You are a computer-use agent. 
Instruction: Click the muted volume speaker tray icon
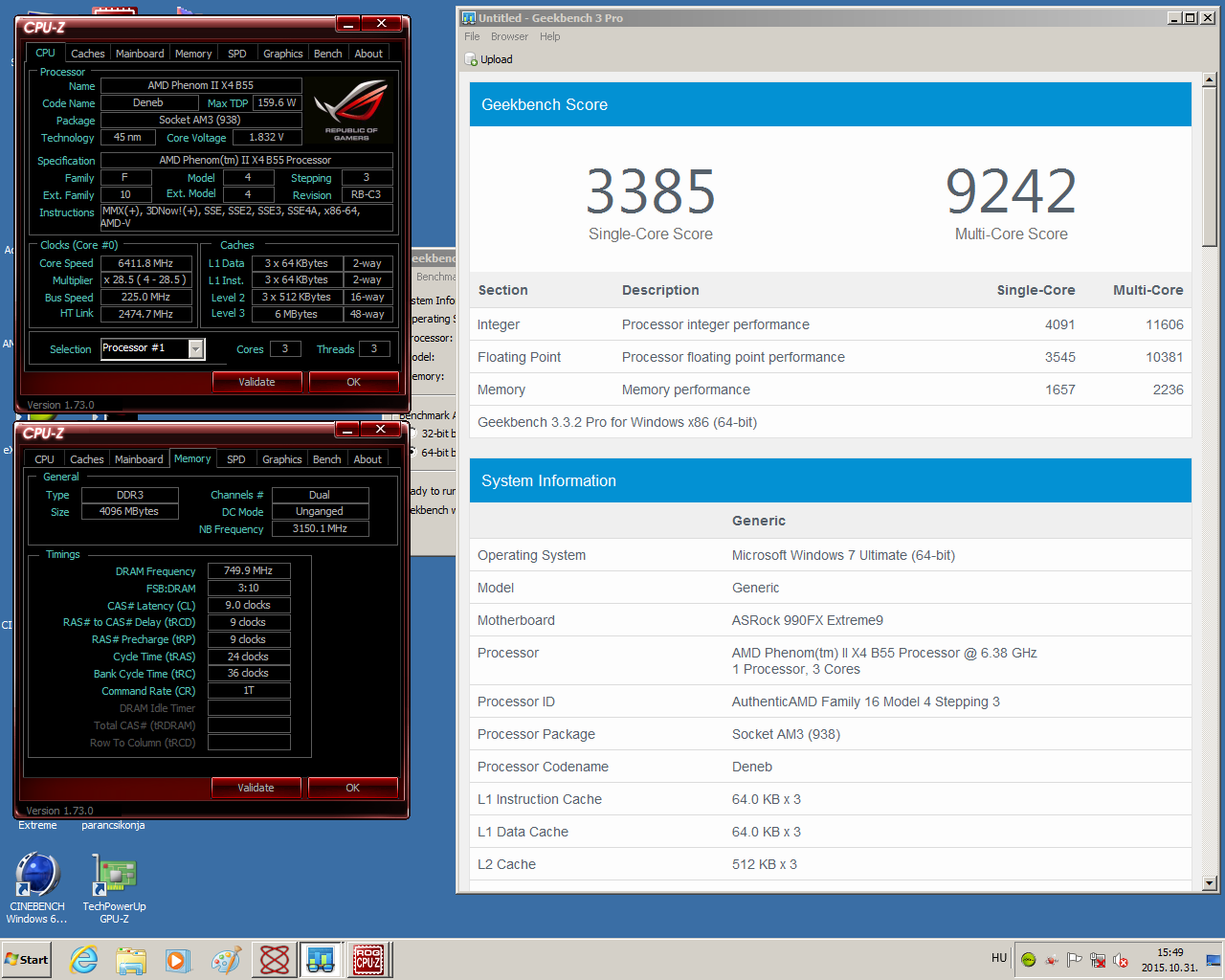(x=1121, y=960)
